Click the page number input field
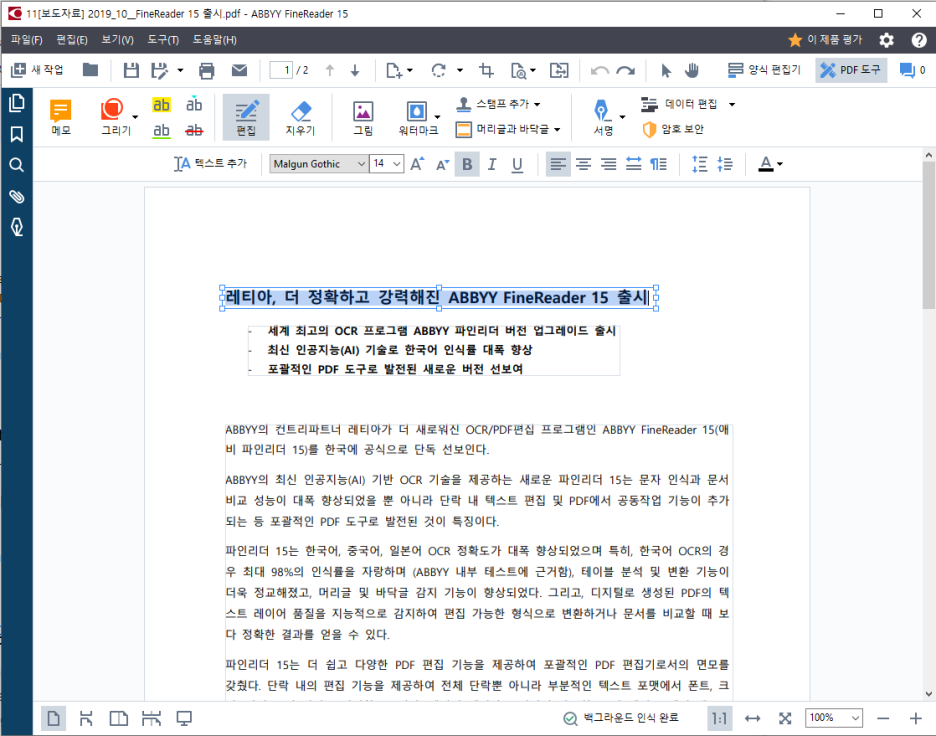The image size is (936, 736). [281, 70]
